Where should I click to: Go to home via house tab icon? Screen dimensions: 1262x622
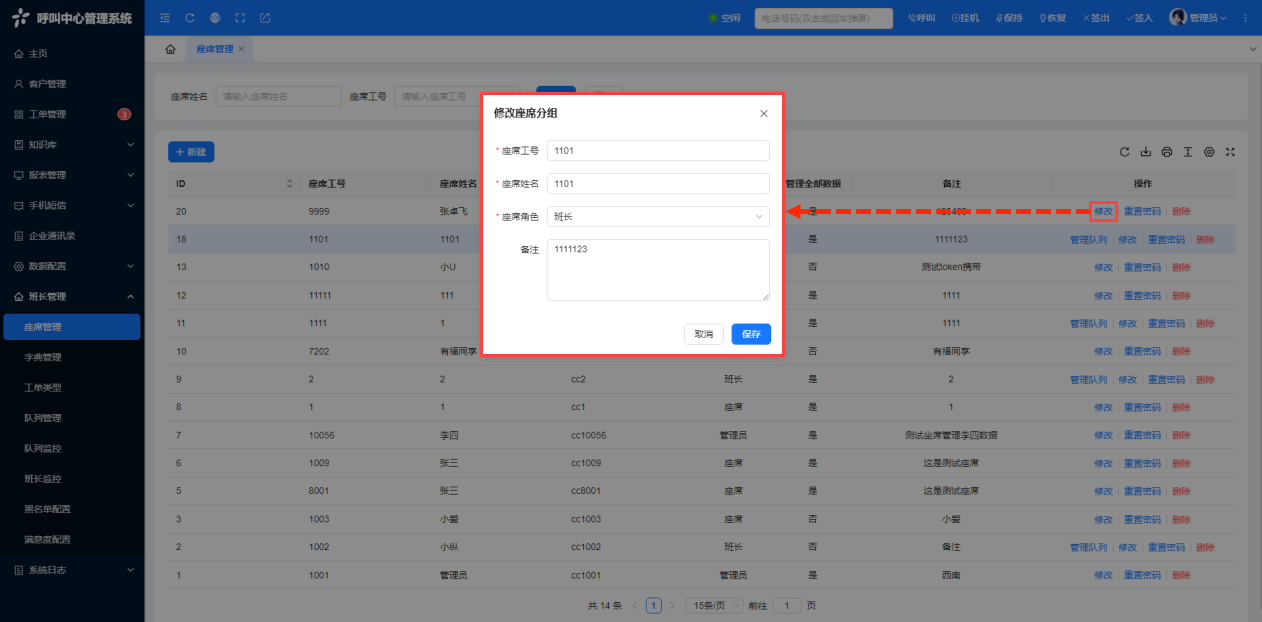170,49
